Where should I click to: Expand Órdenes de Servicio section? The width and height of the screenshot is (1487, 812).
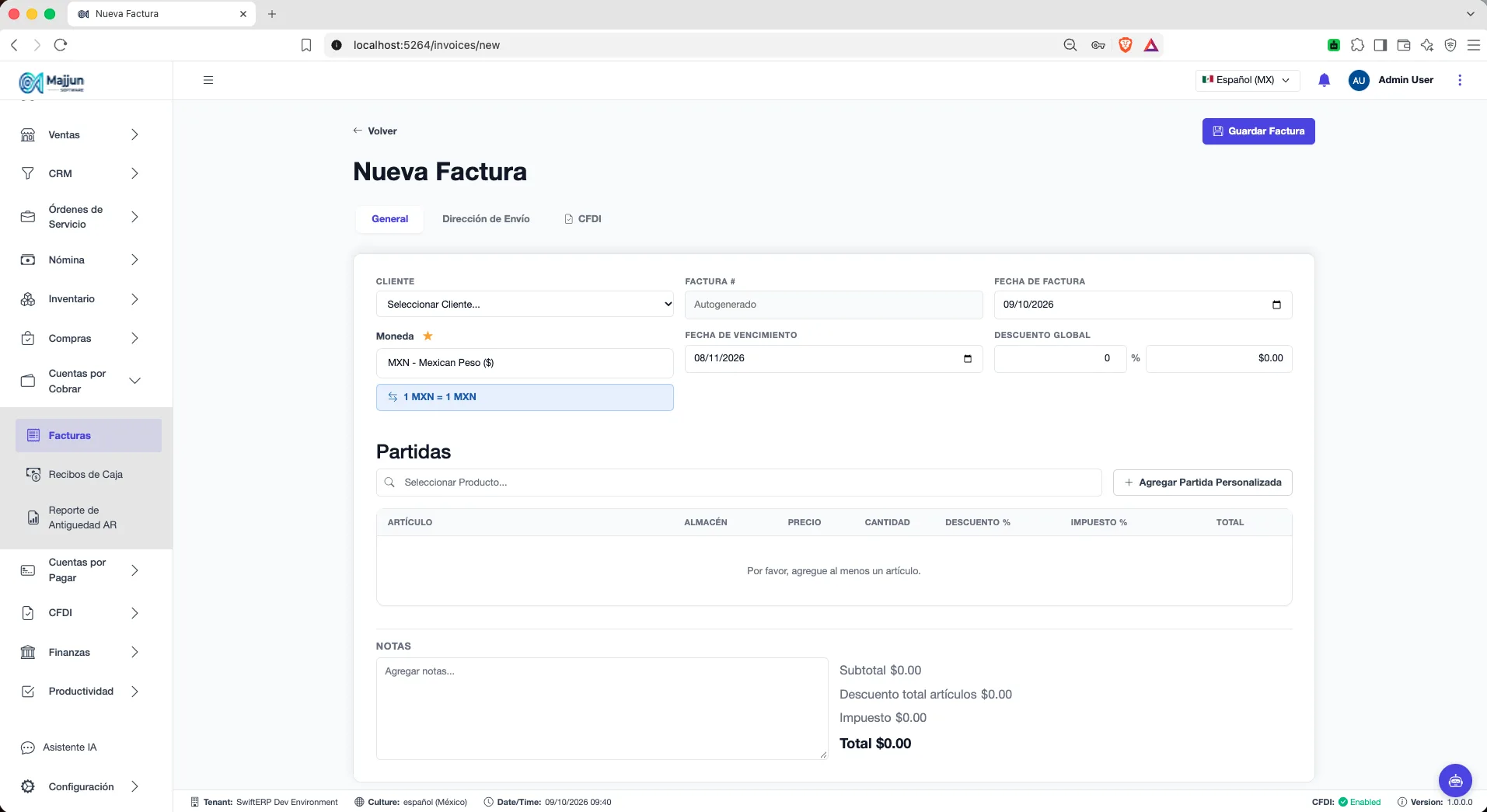(81, 217)
